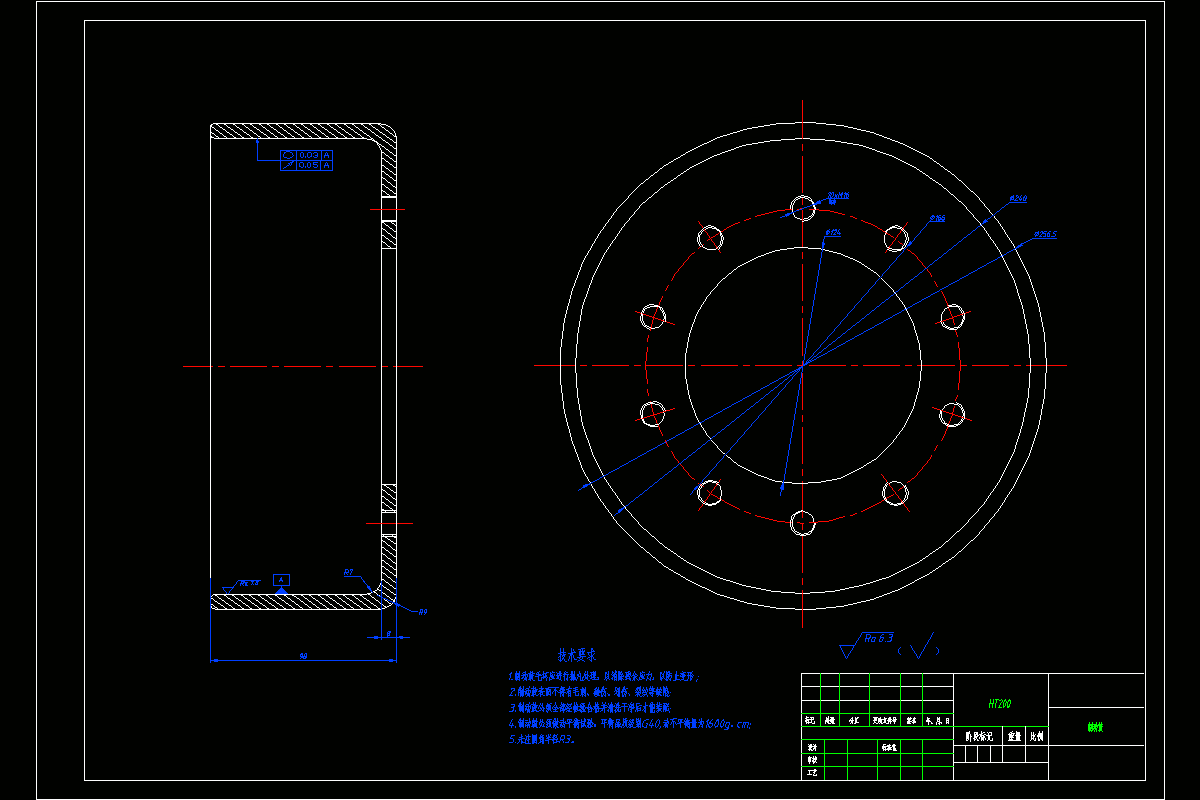Select the 90 width dimension text
The height and width of the screenshot is (800, 1200).
point(303,656)
